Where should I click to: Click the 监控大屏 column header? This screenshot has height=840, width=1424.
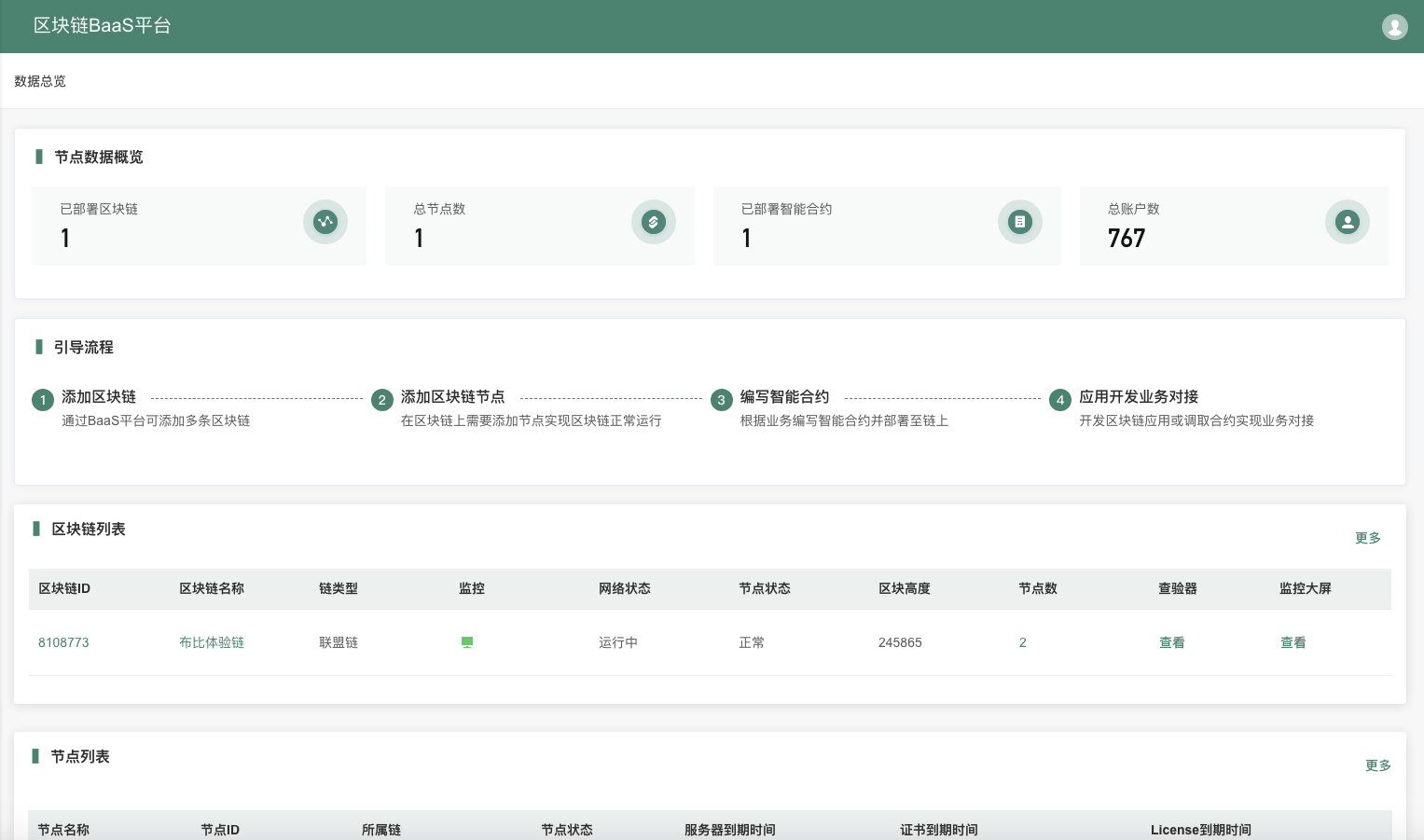click(x=1306, y=588)
